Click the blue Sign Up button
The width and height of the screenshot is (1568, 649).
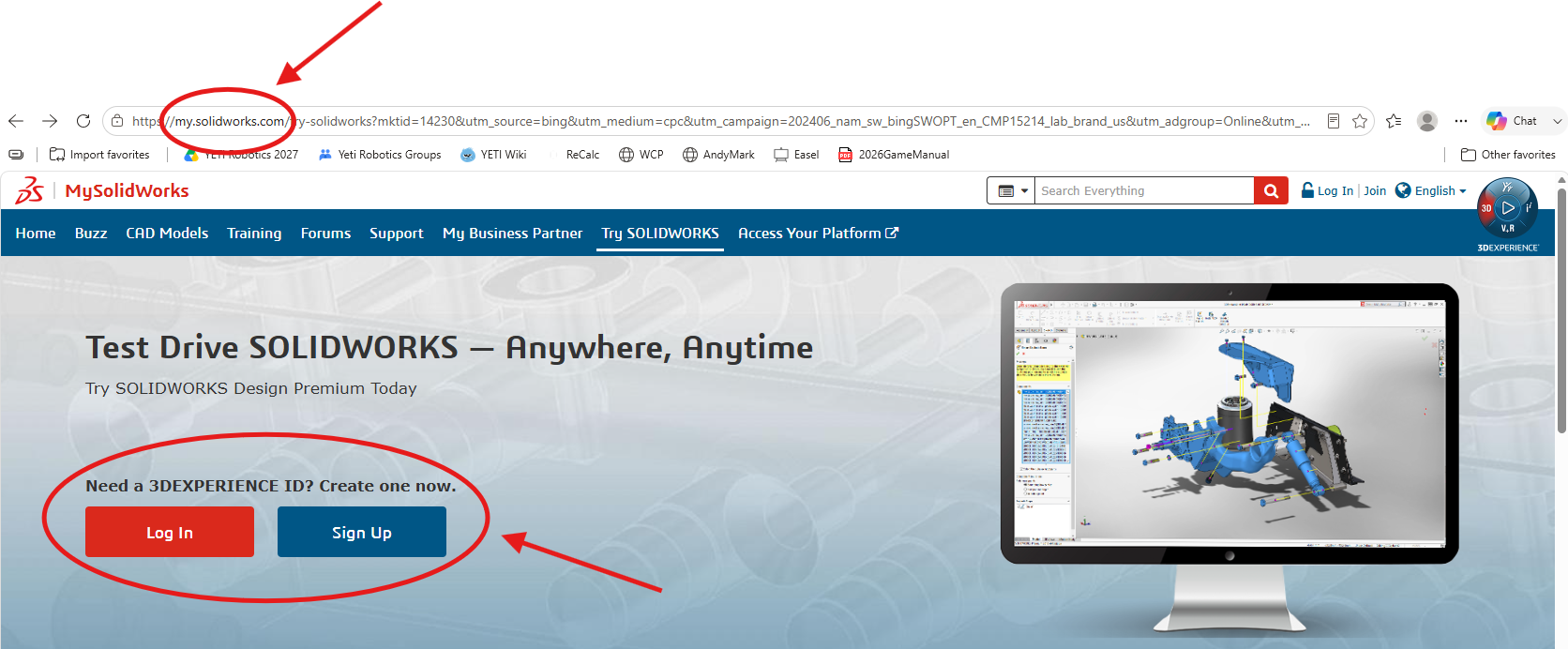coord(362,532)
